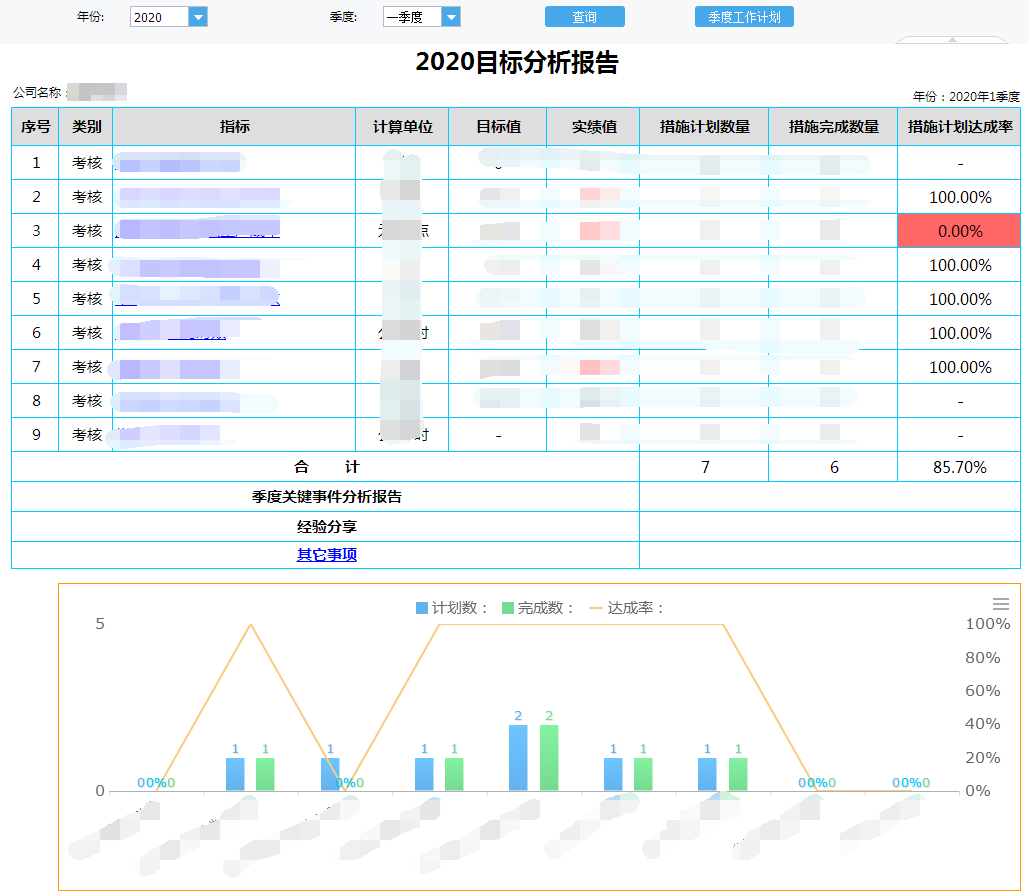Screen dimensions: 1029x893
Task: Click the 措施完成数量 column header
Action: [833, 127]
